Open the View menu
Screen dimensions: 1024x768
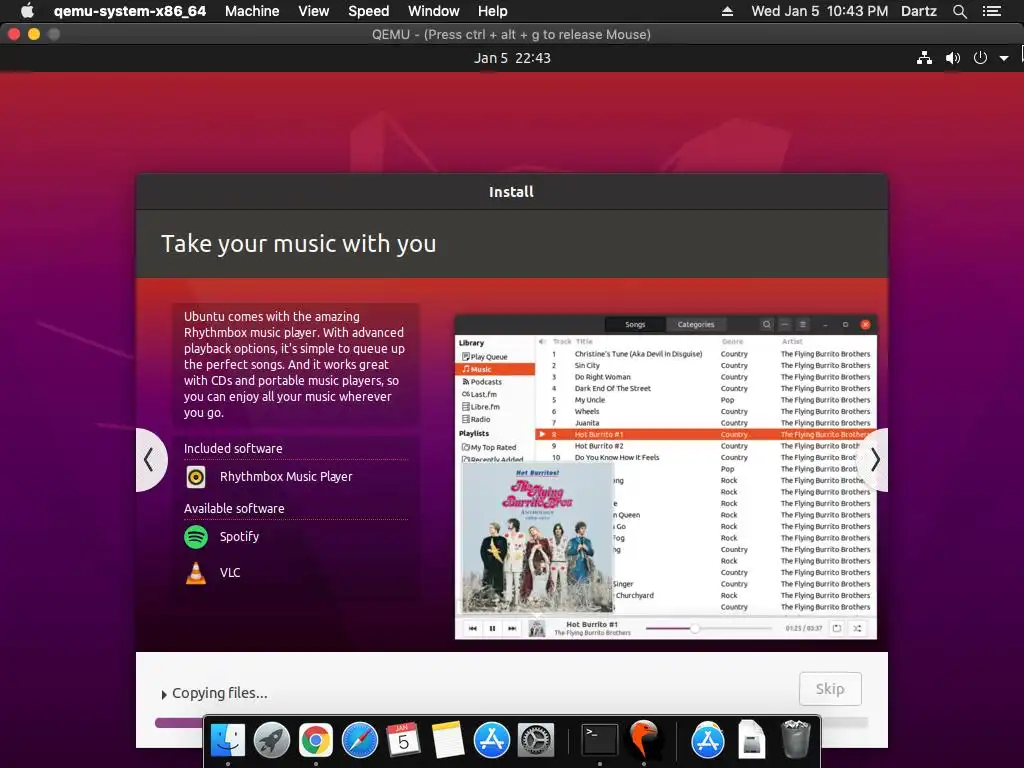point(313,11)
